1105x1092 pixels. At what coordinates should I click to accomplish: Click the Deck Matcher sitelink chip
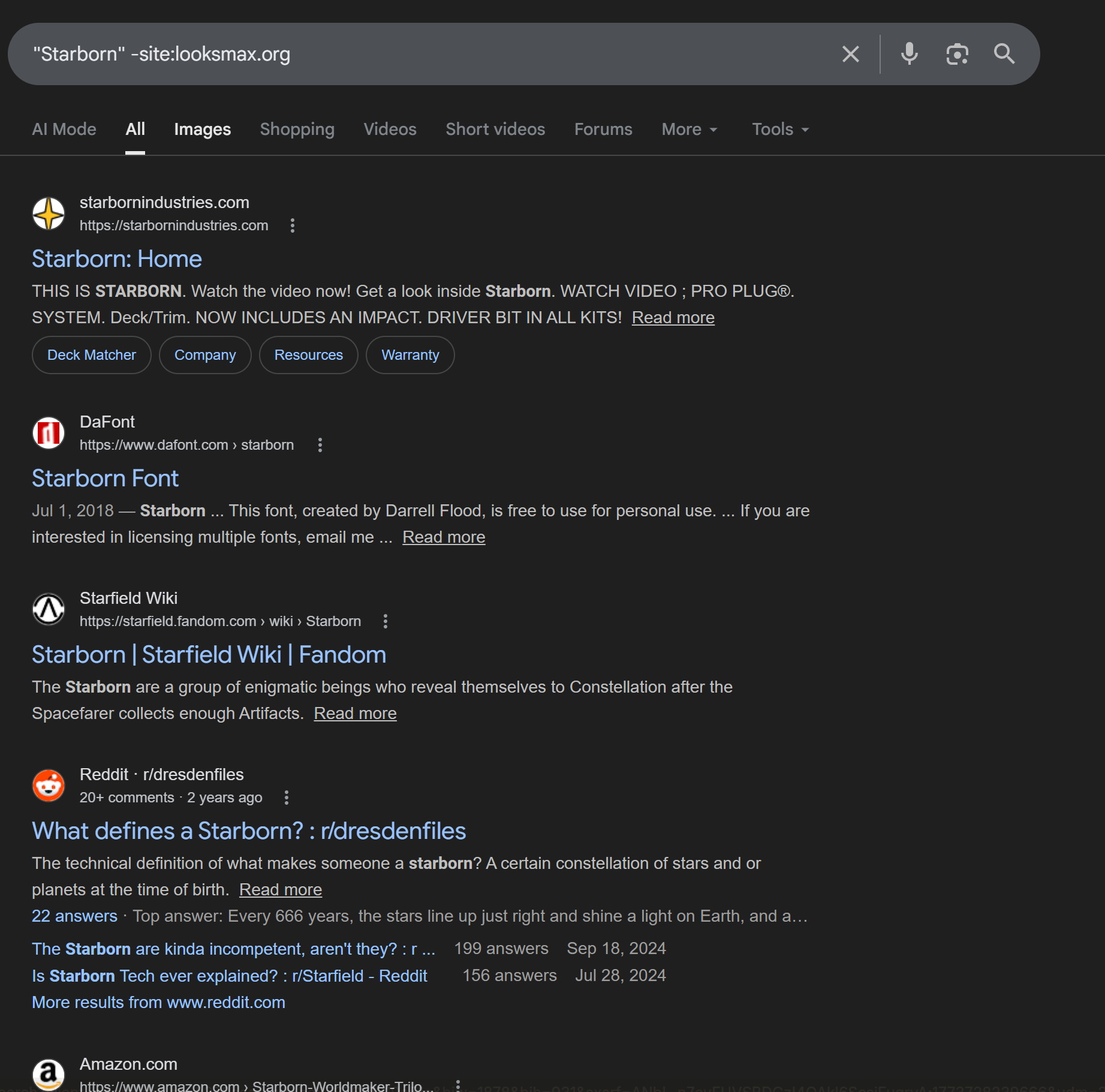92,355
